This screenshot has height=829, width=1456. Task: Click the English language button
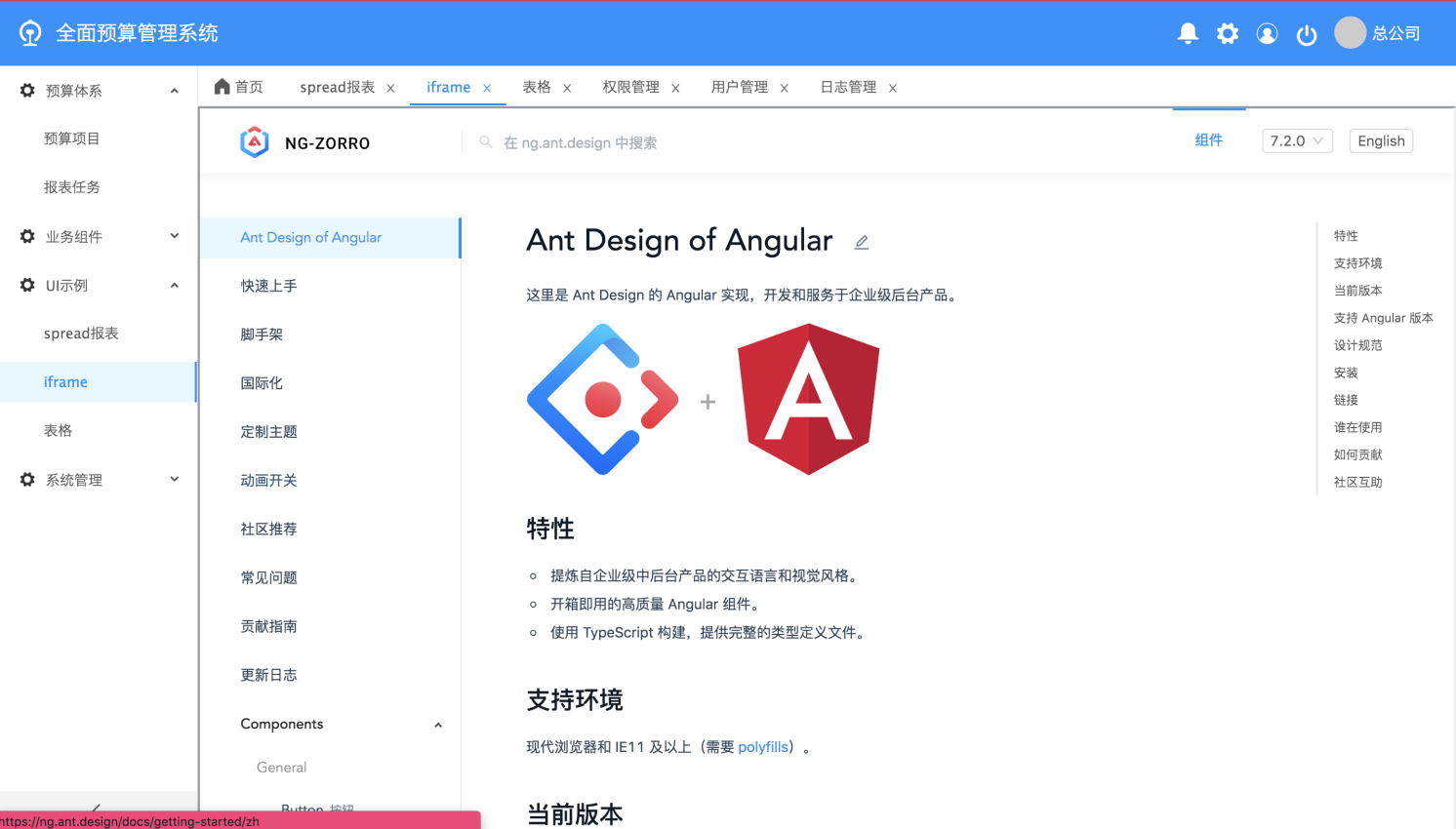point(1381,140)
